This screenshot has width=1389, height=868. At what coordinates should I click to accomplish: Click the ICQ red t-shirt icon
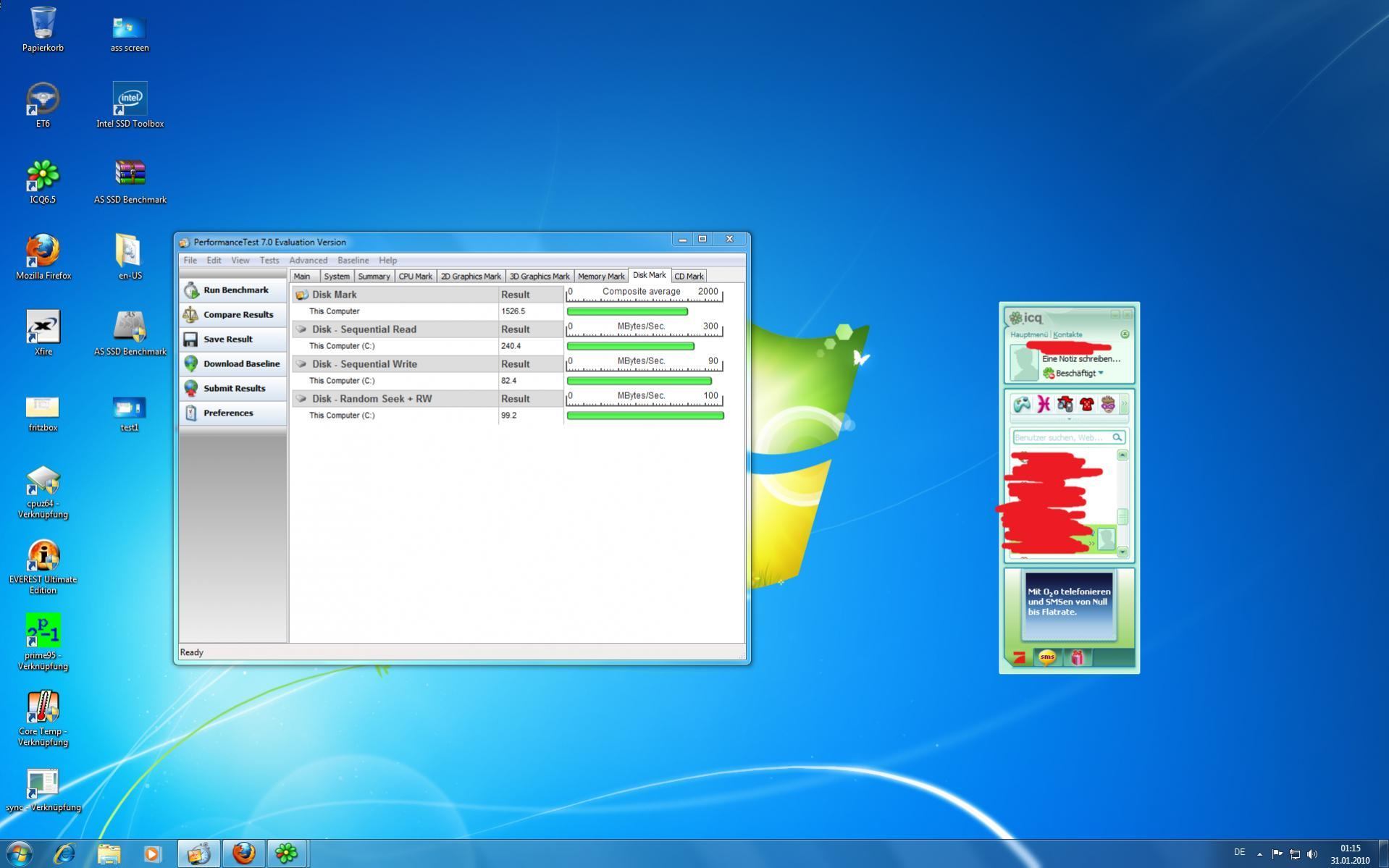1086,404
